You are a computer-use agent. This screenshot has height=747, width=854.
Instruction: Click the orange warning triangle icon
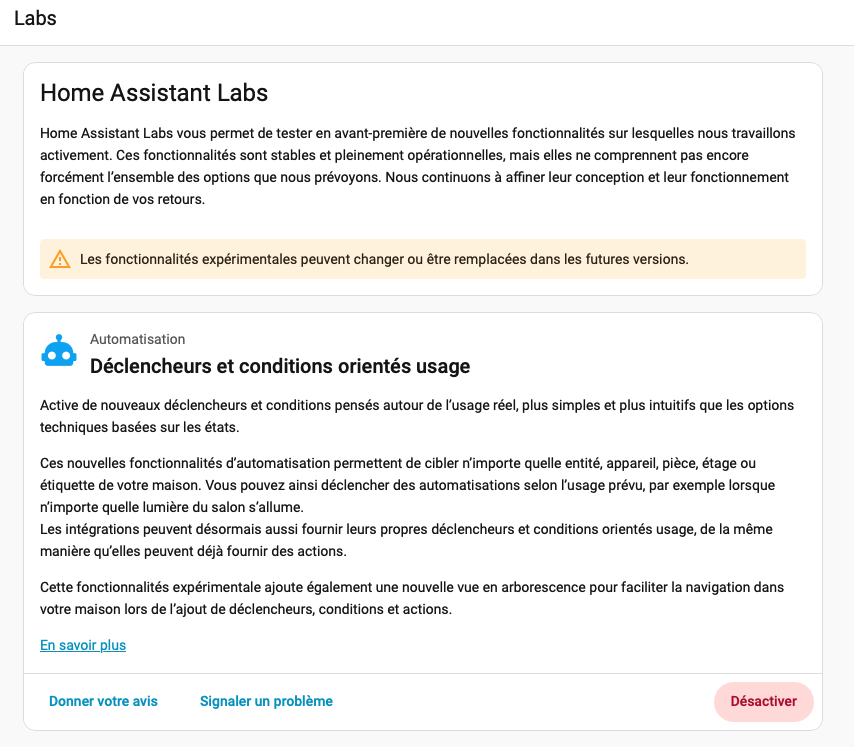pos(61,259)
